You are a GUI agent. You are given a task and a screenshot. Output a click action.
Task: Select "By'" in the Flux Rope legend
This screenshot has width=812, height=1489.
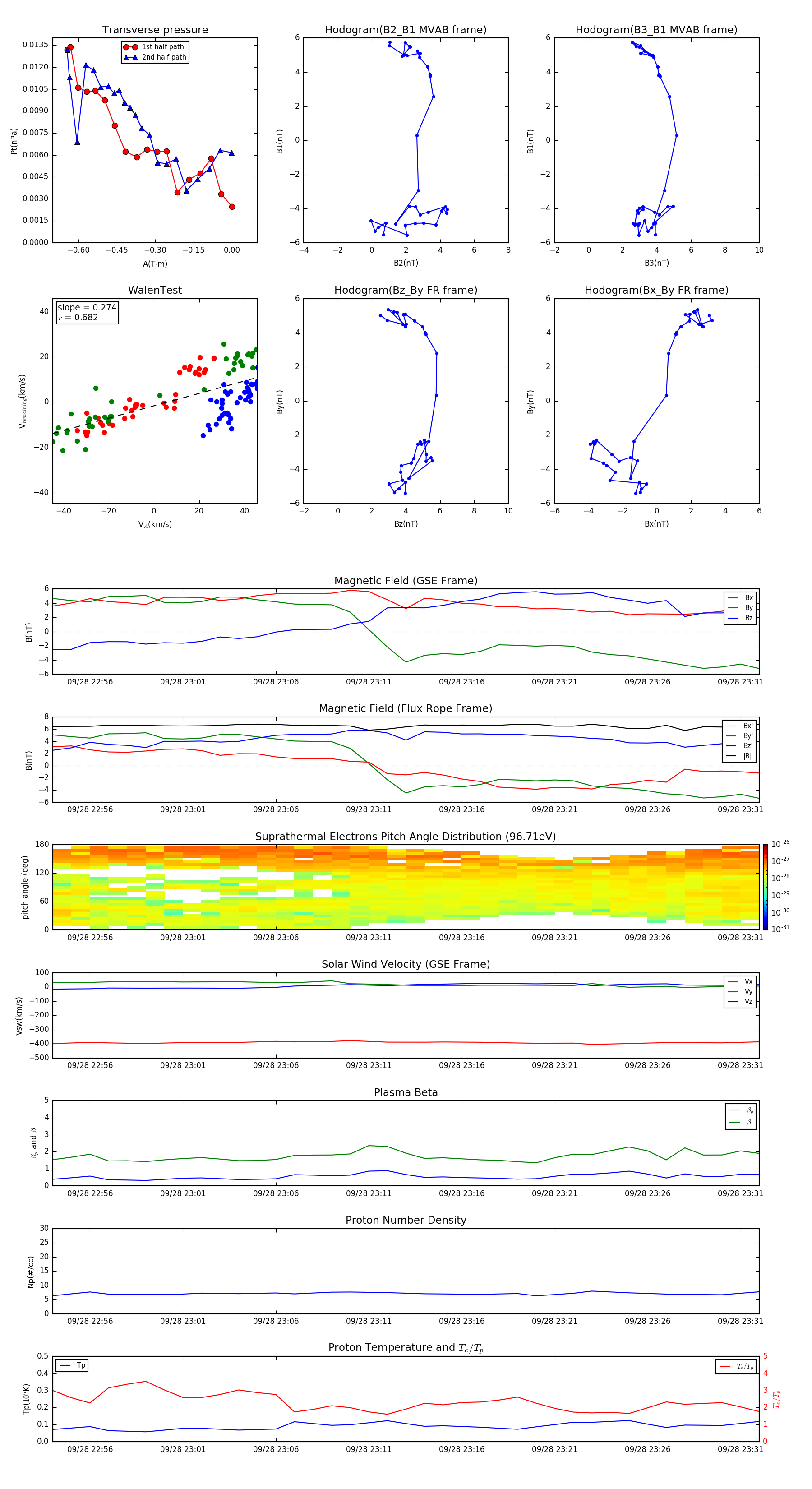(x=739, y=736)
